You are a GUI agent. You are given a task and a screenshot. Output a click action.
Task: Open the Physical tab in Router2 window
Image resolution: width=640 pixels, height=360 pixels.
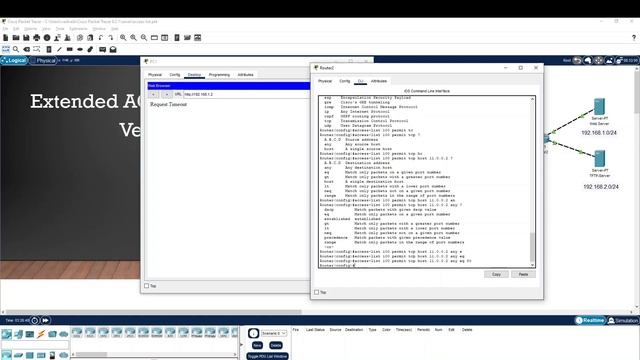tap(325, 81)
